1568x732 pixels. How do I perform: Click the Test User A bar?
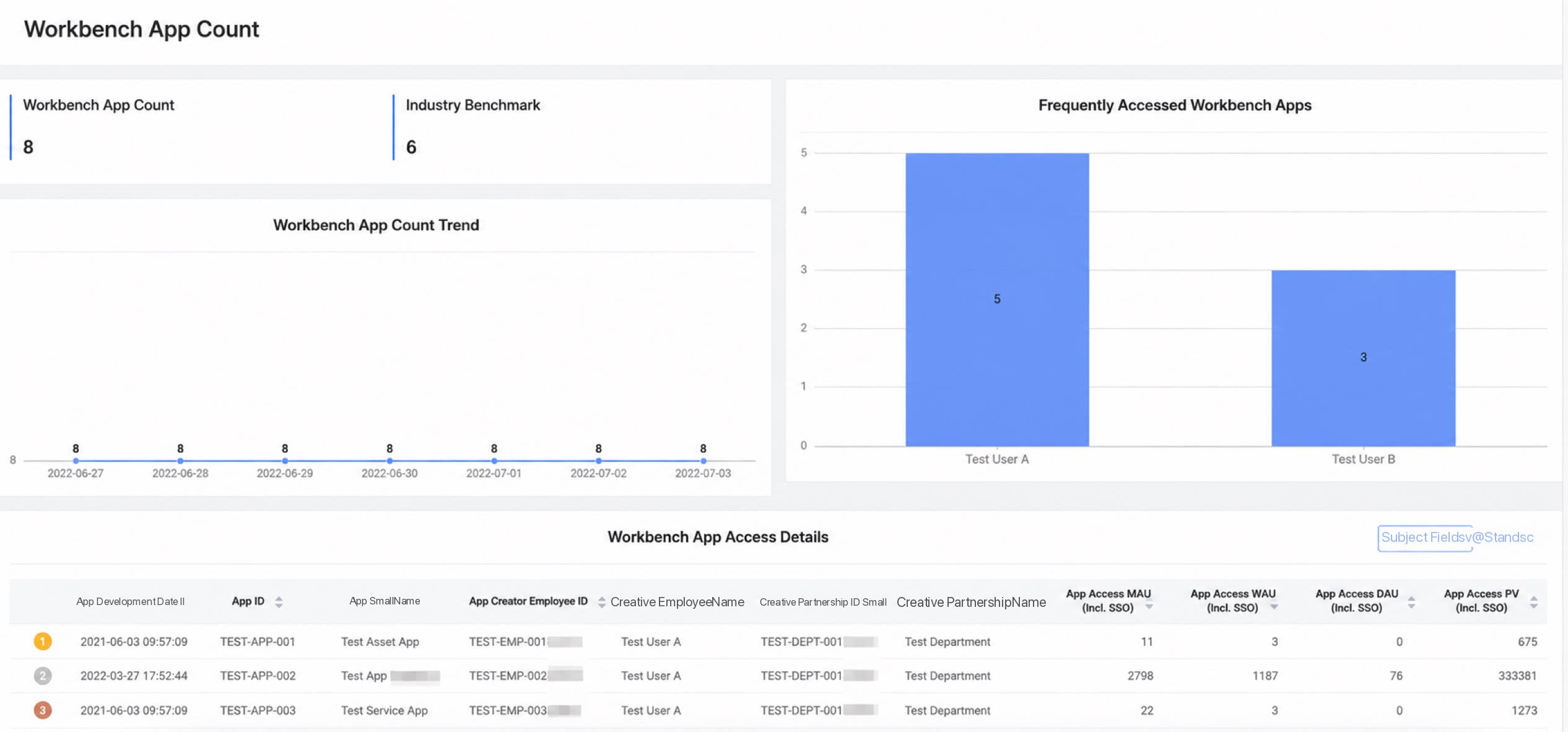pyautogui.click(x=997, y=299)
